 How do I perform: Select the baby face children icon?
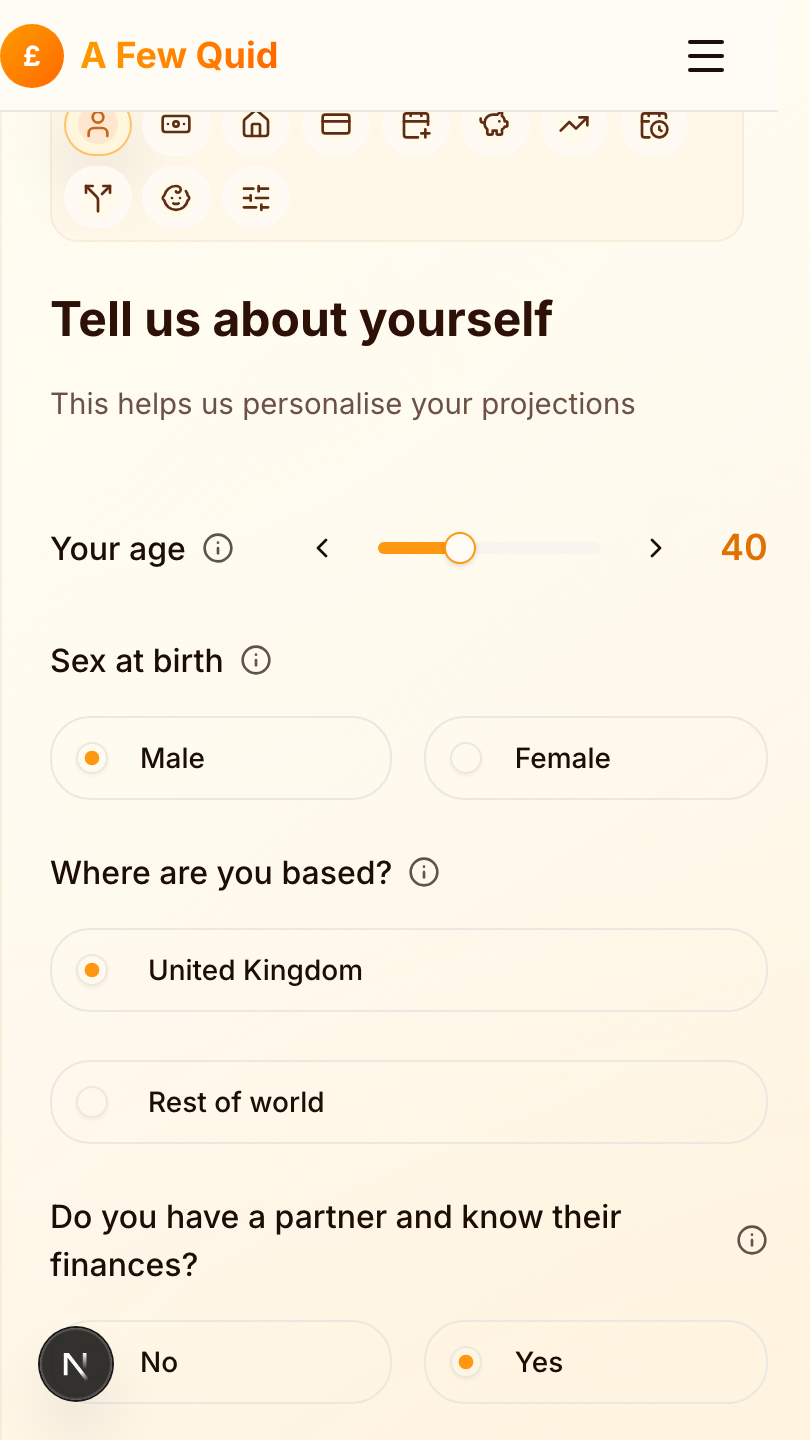pyautogui.click(x=176, y=198)
